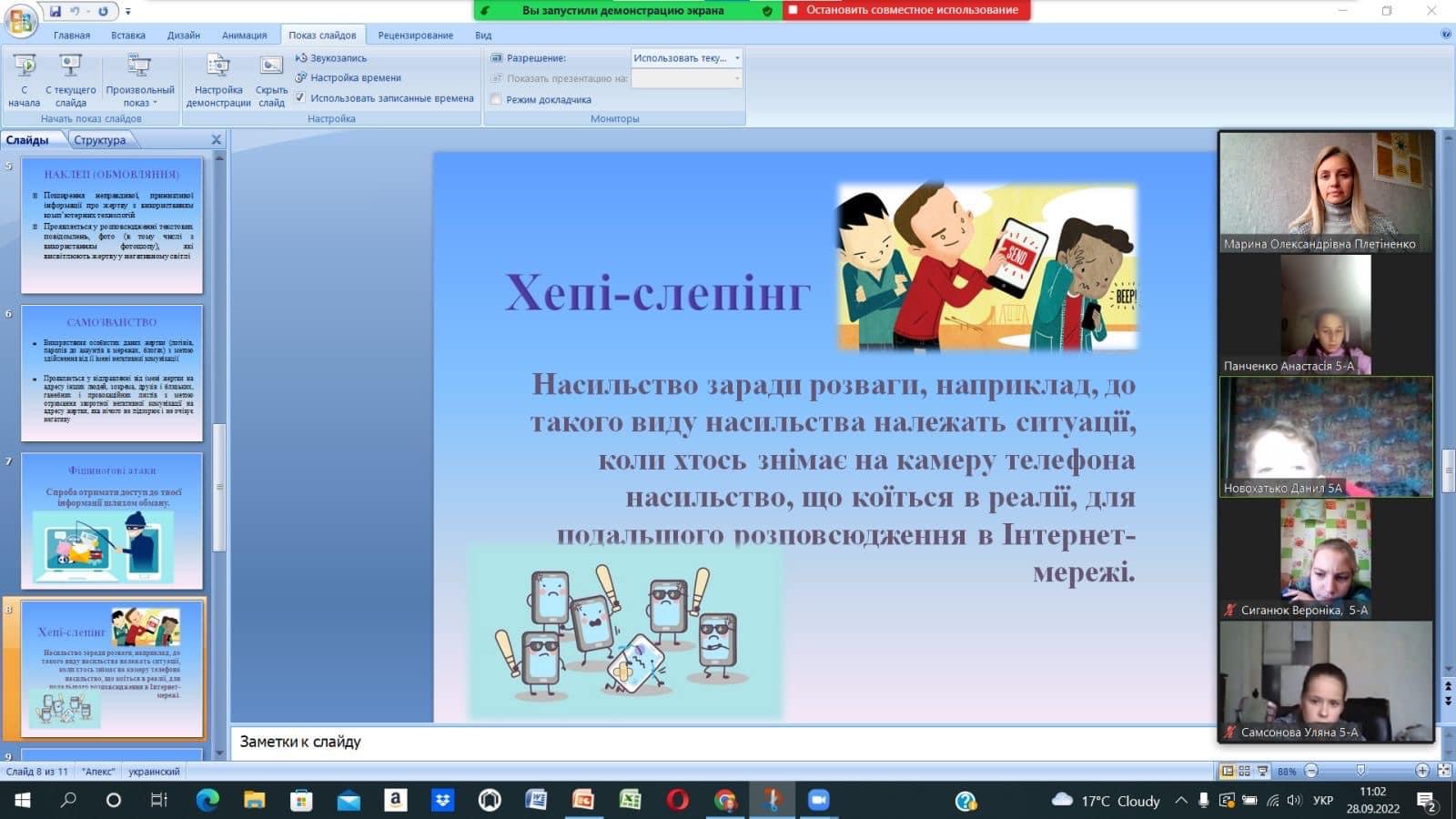Select Марина Олександрівна Плетіненко video tile

[1326, 192]
